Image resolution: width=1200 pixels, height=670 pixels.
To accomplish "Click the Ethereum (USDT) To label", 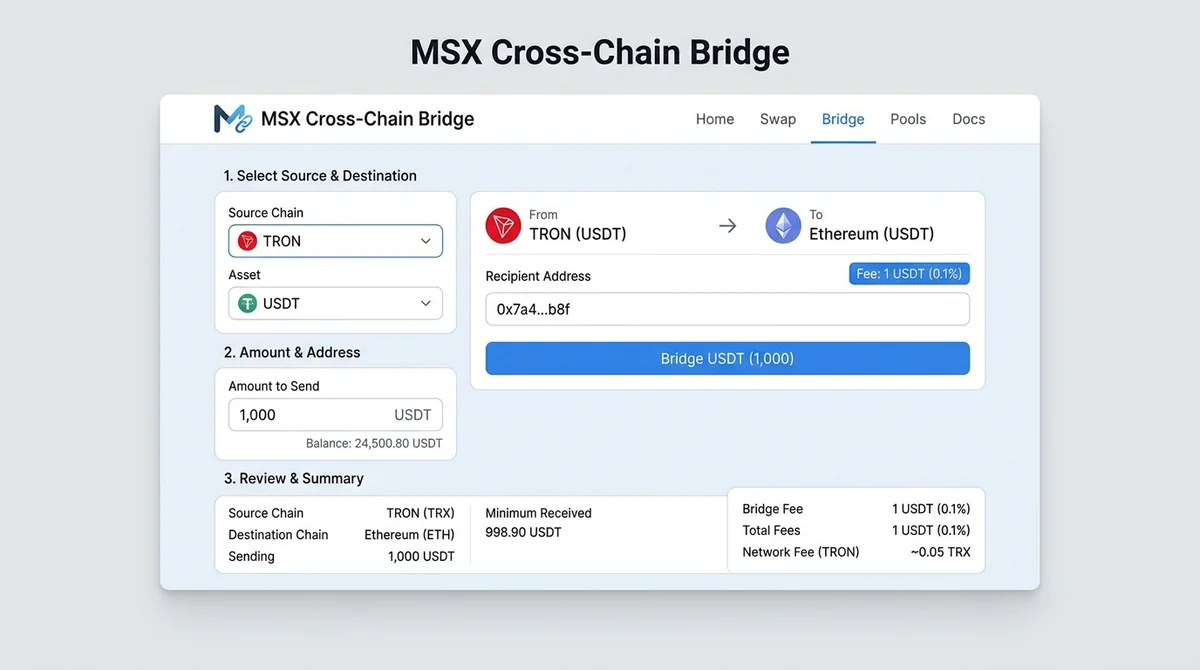I will 871,234.
